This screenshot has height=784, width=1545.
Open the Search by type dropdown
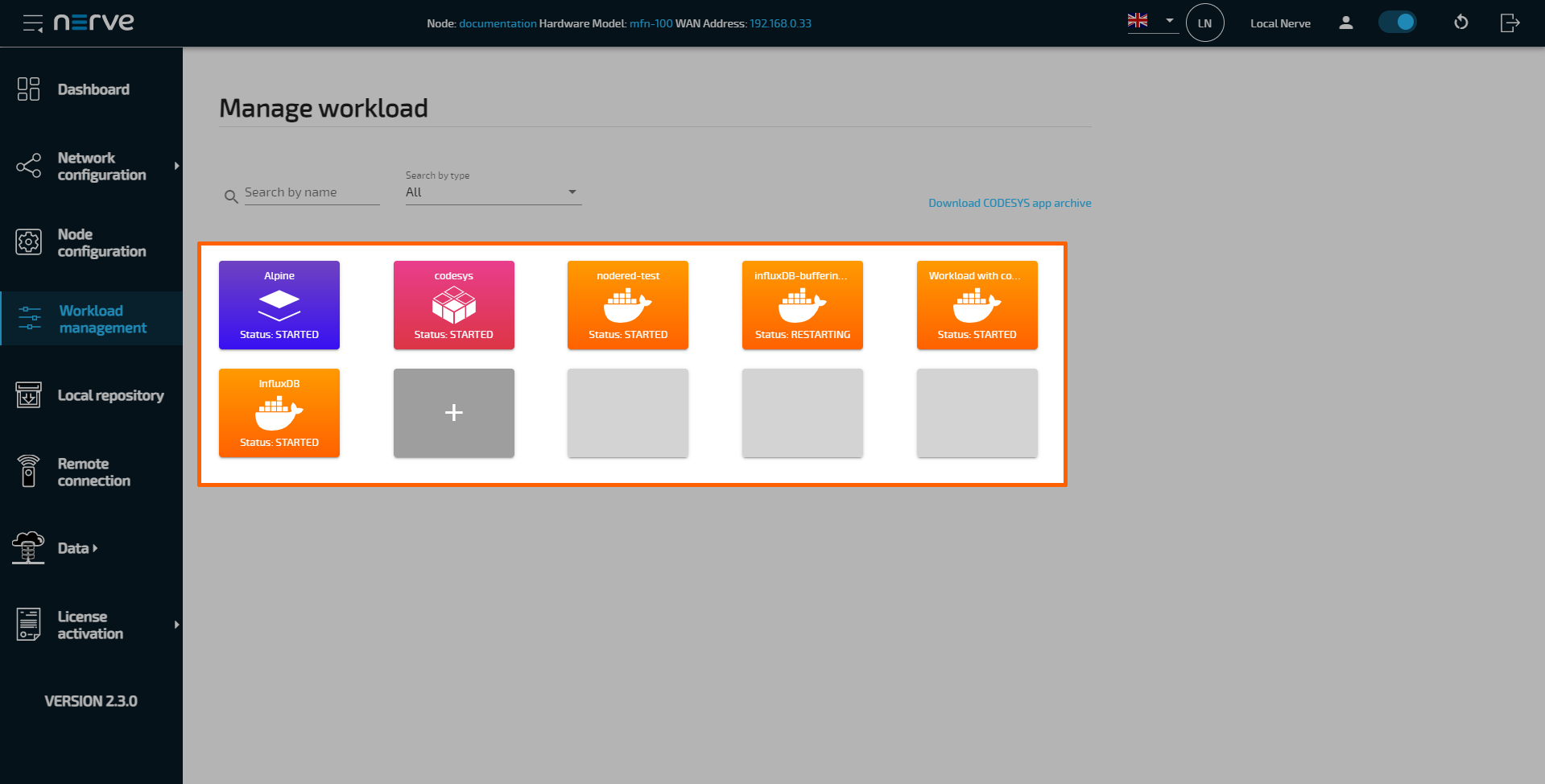(572, 192)
